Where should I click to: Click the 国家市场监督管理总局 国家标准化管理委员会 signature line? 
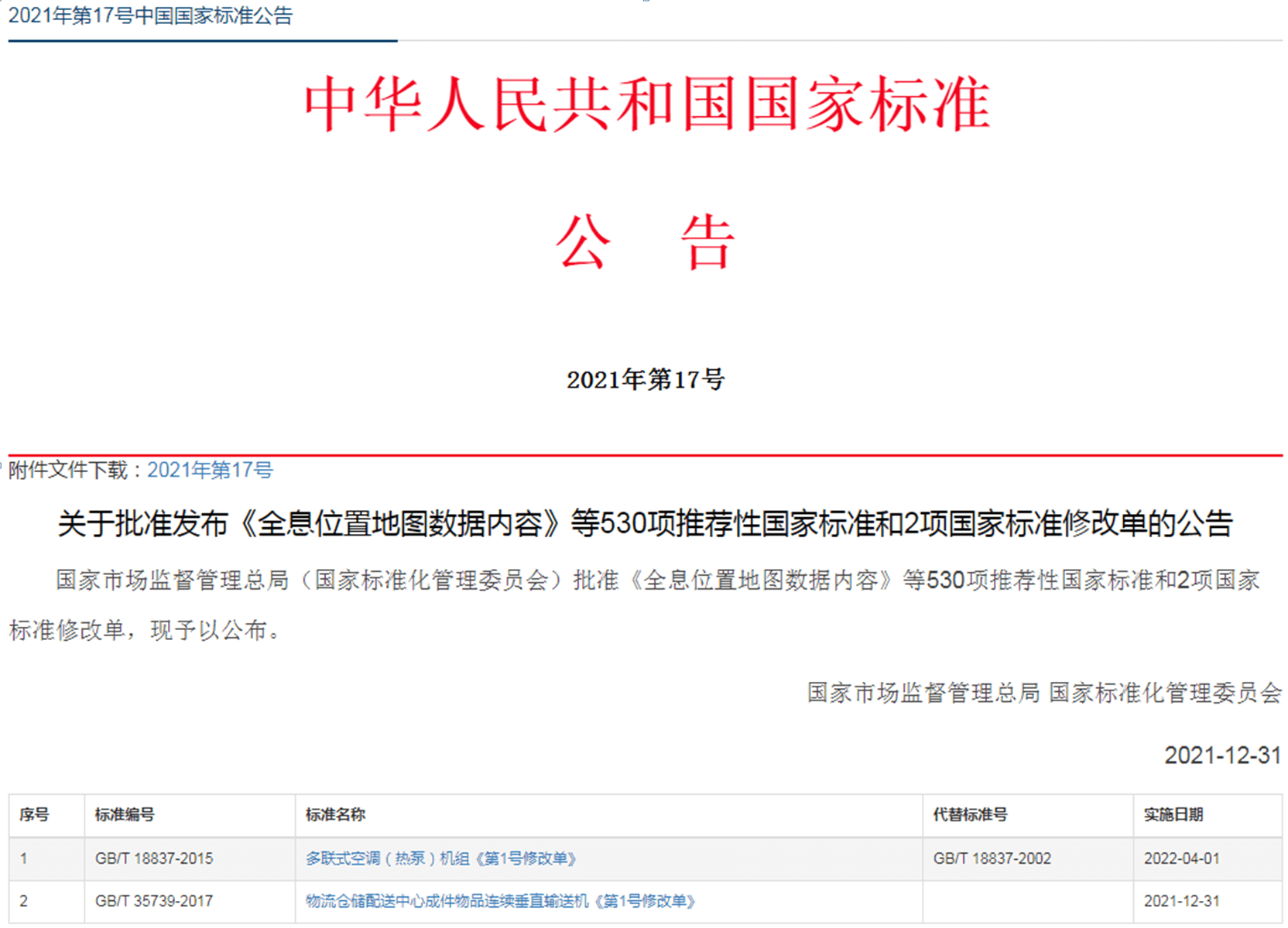(1044, 693)
